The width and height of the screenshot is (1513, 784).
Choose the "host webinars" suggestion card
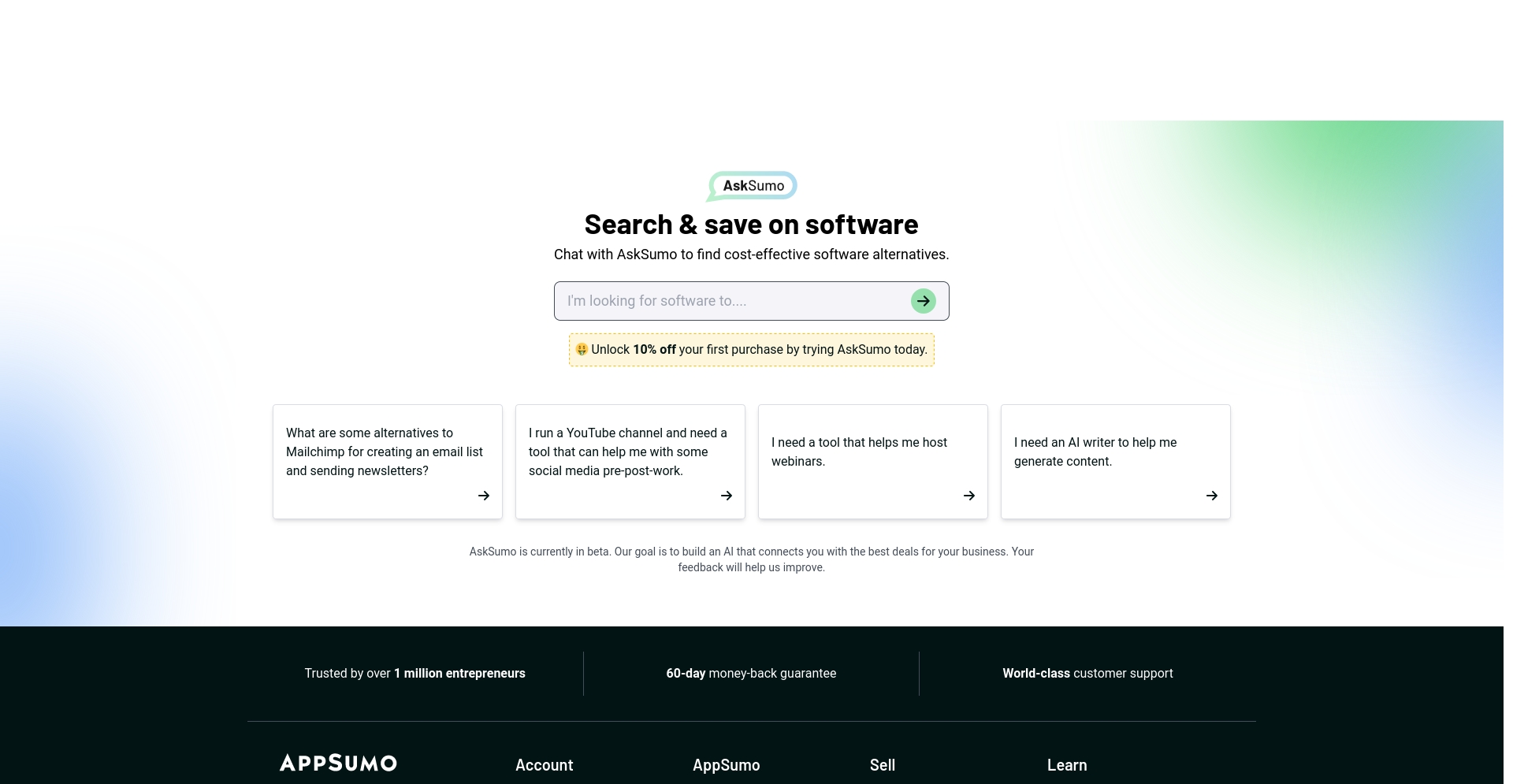point(873,462)
